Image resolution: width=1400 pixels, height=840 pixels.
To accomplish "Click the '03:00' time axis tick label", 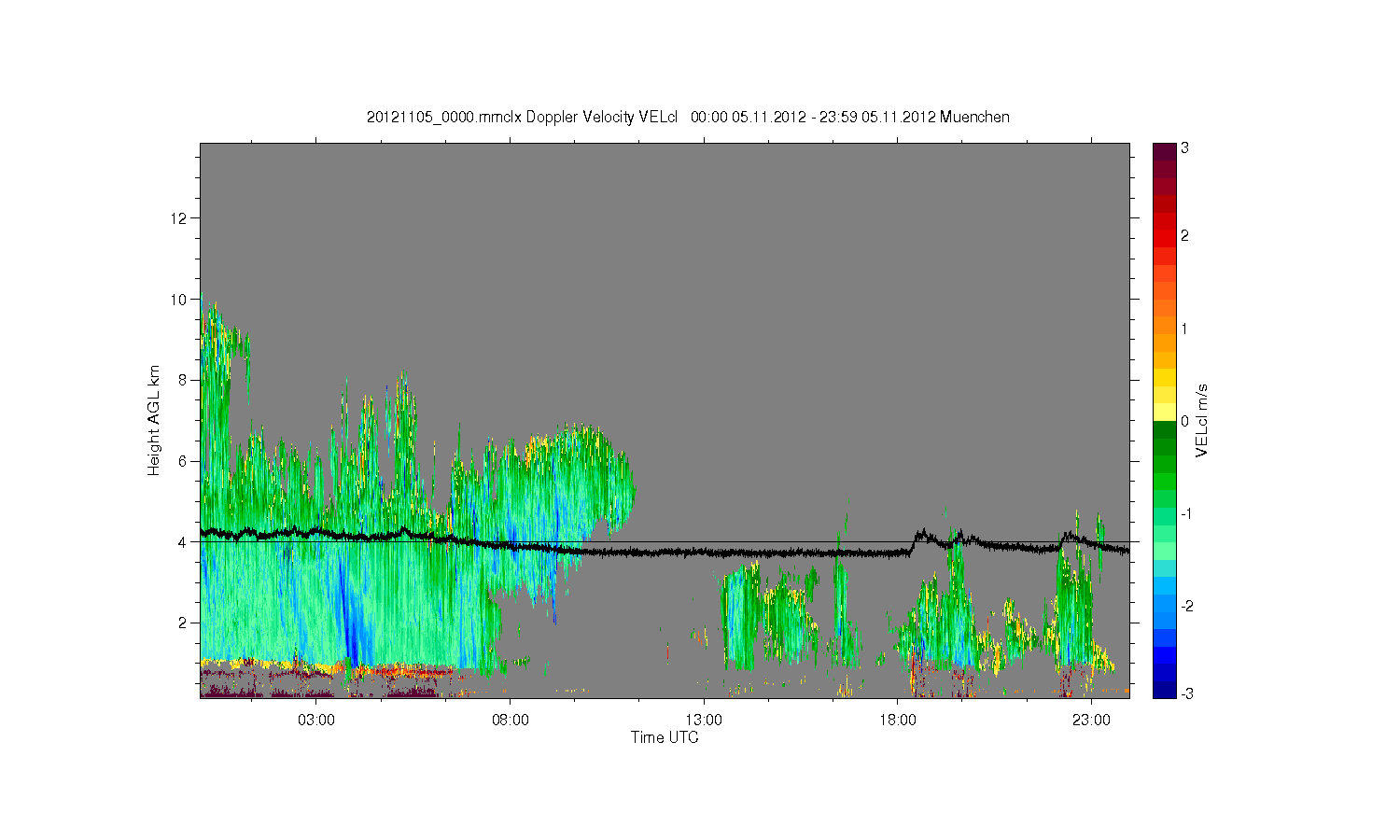I will click(x=316, y=721).
